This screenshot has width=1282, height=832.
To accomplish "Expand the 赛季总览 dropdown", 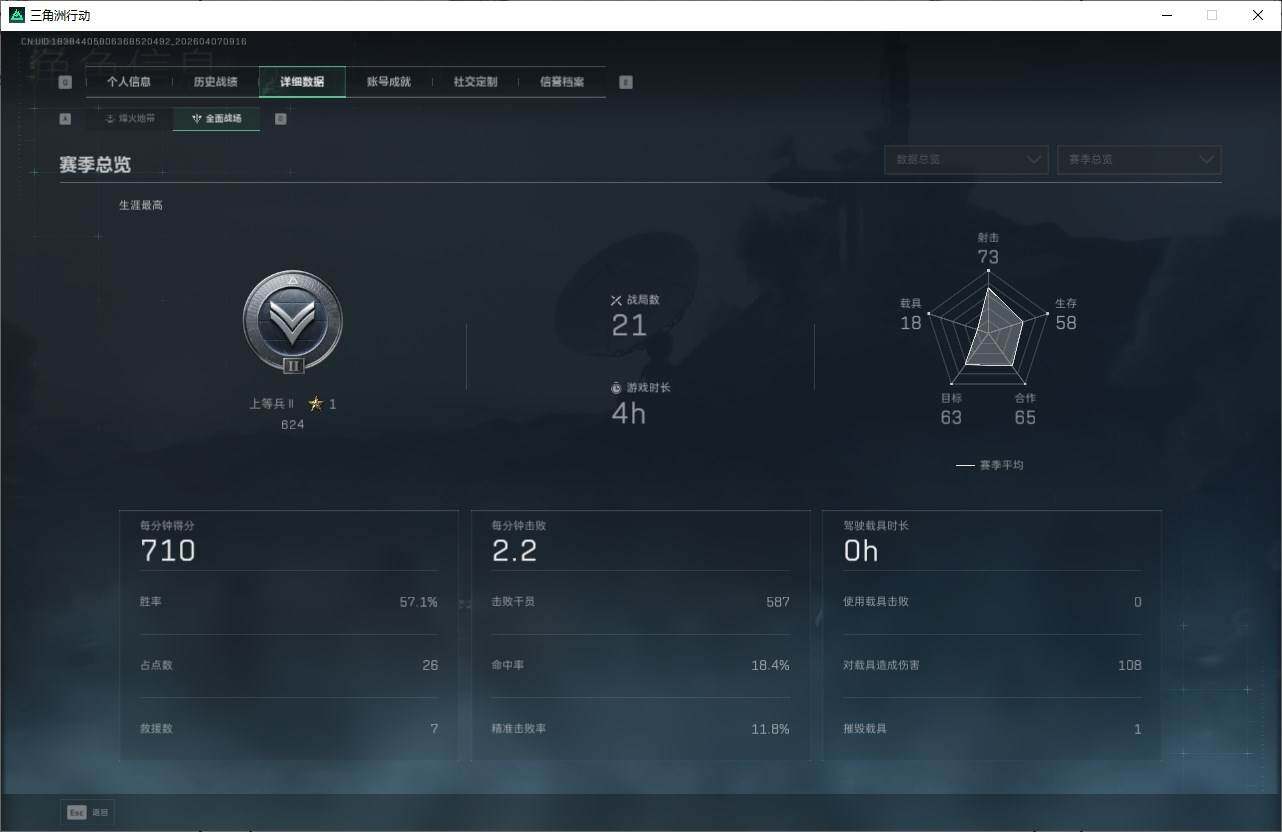I will (x=1139, y=160).
